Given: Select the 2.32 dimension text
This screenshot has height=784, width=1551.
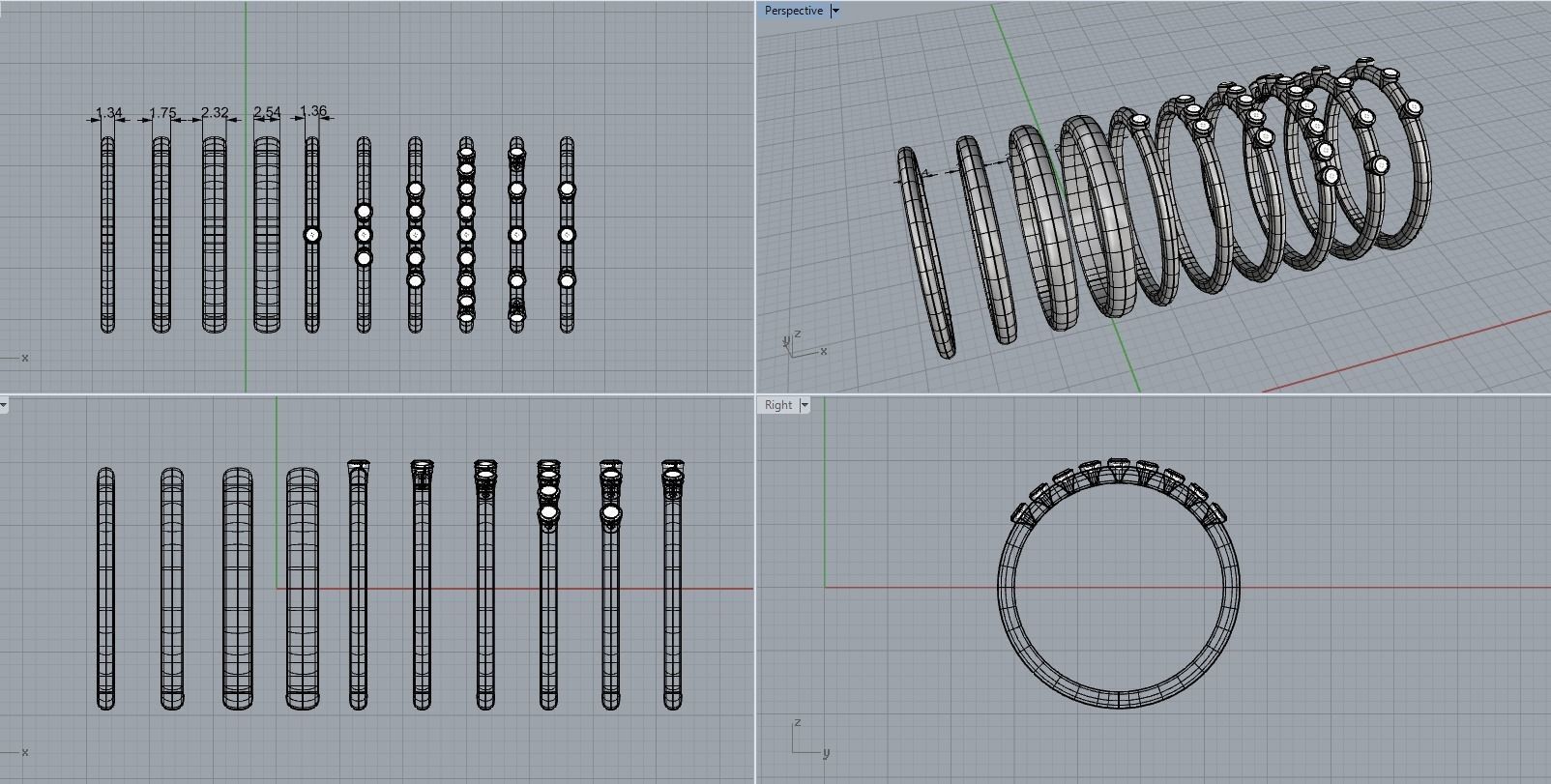Looking at the screenshot, I should (x=215, y=113).
